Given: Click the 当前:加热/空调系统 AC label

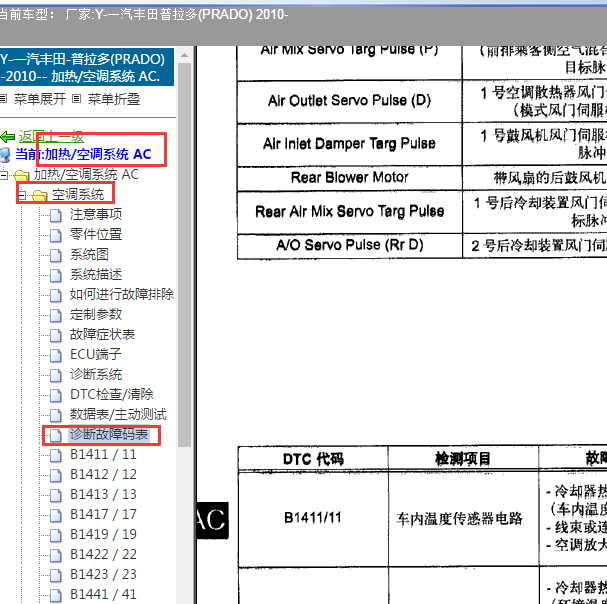Looking at the screenshot, I should pyautogui.click(x=83, y=154).
